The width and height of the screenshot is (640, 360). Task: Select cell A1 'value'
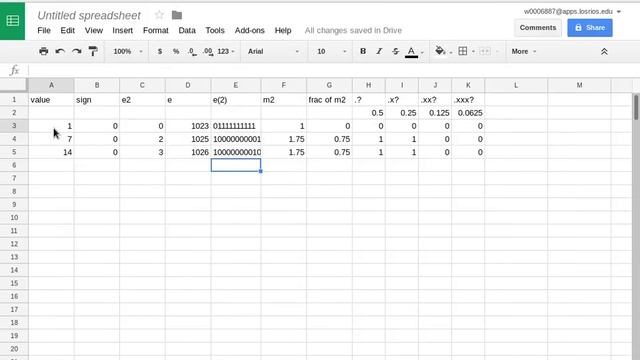[51, 100]
